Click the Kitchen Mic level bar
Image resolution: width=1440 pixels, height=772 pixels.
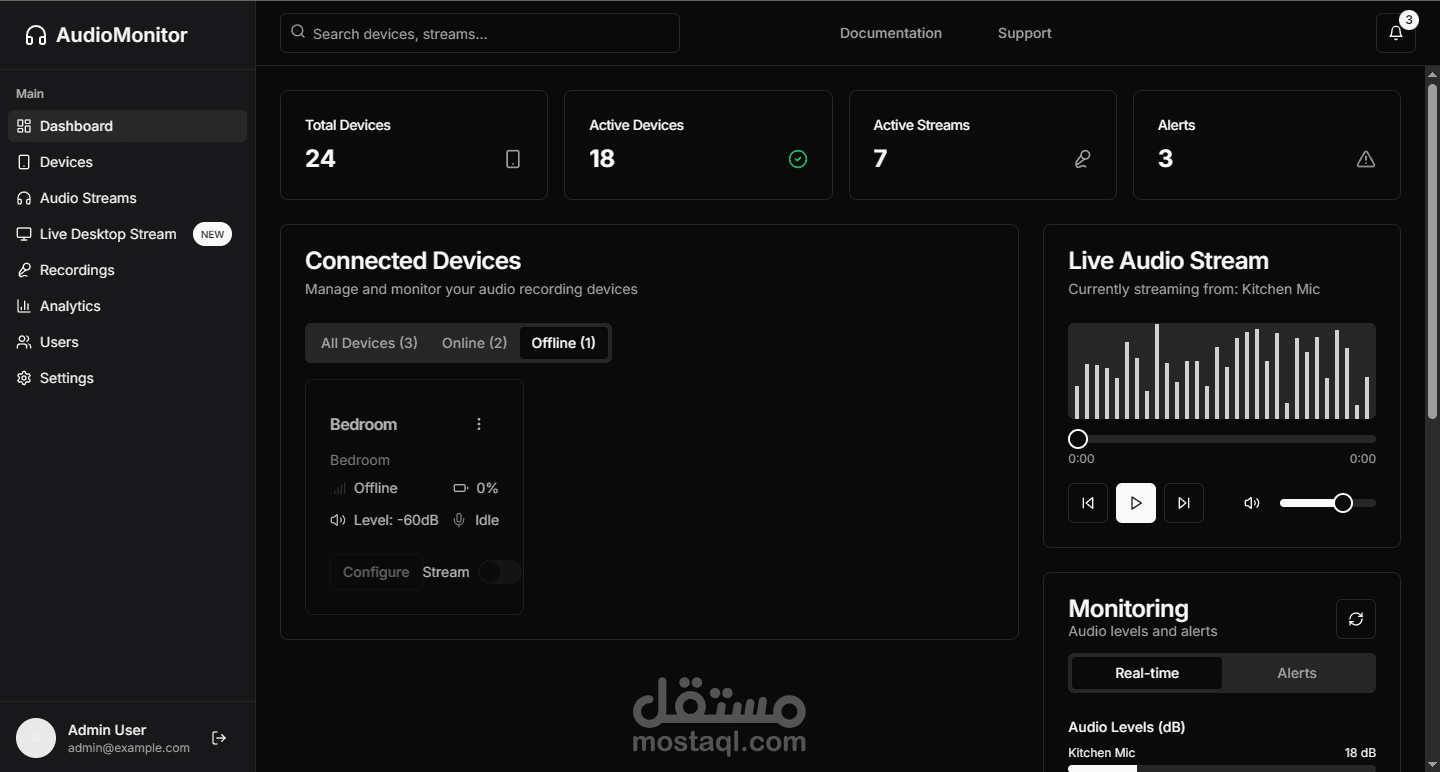click(x=1222, y=768)
